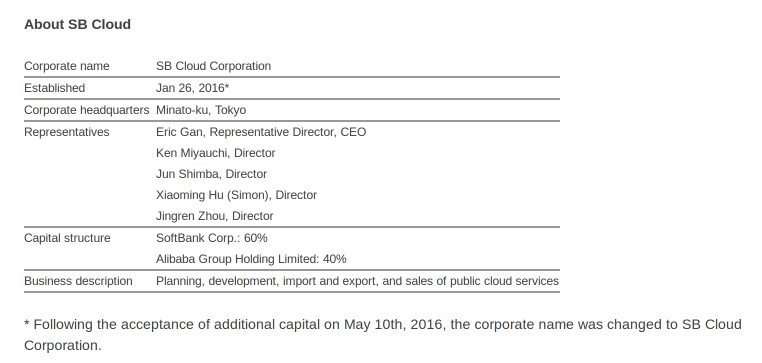Click the Capital structure label
Image resolution: width=762 pixels, height=363 pixels.
click(x=67, y=238)
